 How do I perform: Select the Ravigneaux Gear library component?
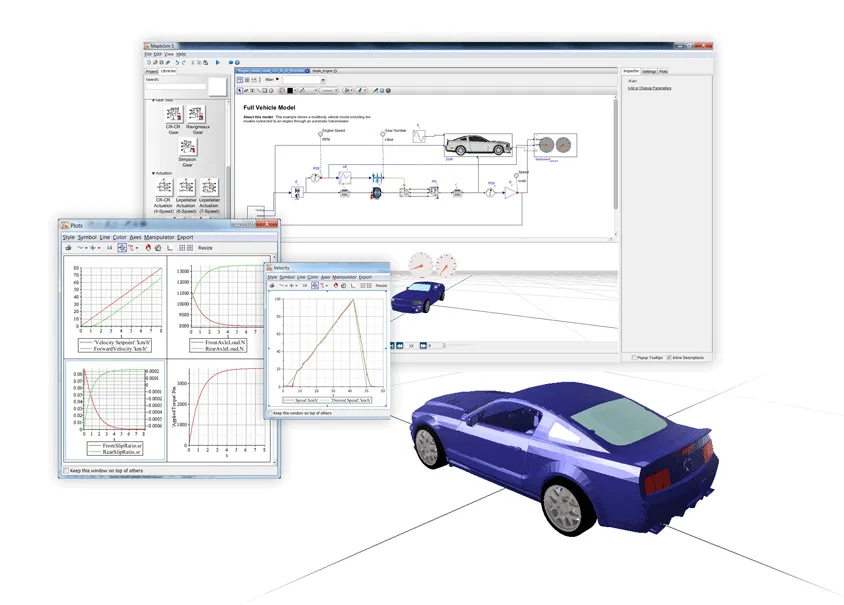(196, 114)
